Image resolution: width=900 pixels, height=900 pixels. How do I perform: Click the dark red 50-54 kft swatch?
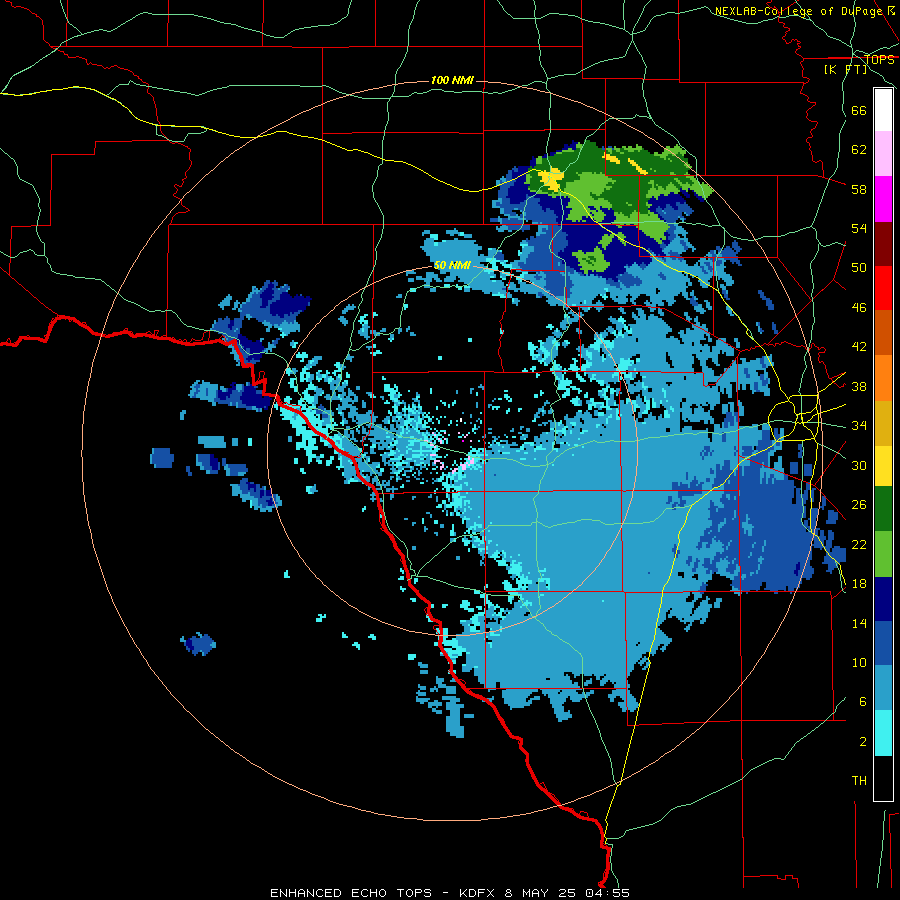[x=883, y=244]
